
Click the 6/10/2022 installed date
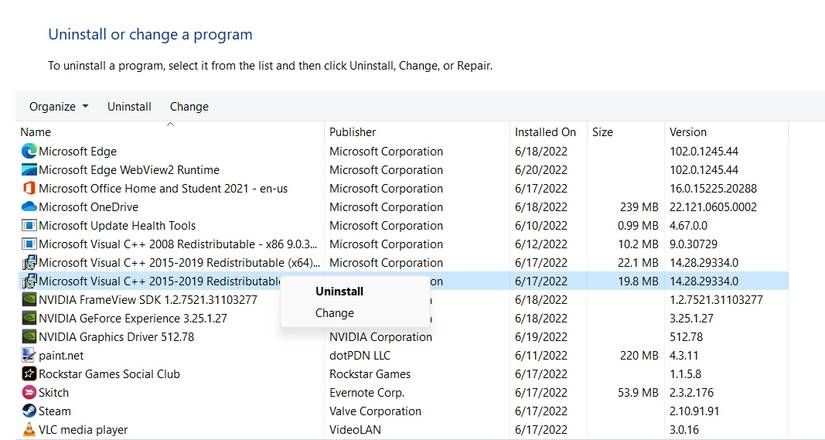541,226
